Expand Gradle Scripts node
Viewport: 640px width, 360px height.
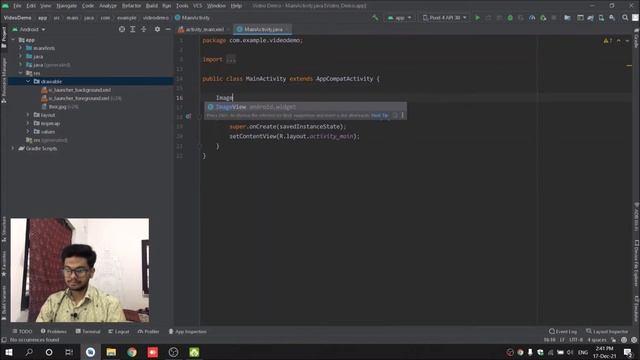[13, 148]
